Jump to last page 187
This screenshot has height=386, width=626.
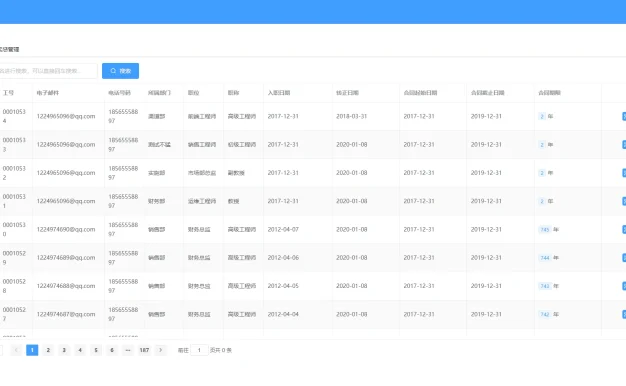144,350
